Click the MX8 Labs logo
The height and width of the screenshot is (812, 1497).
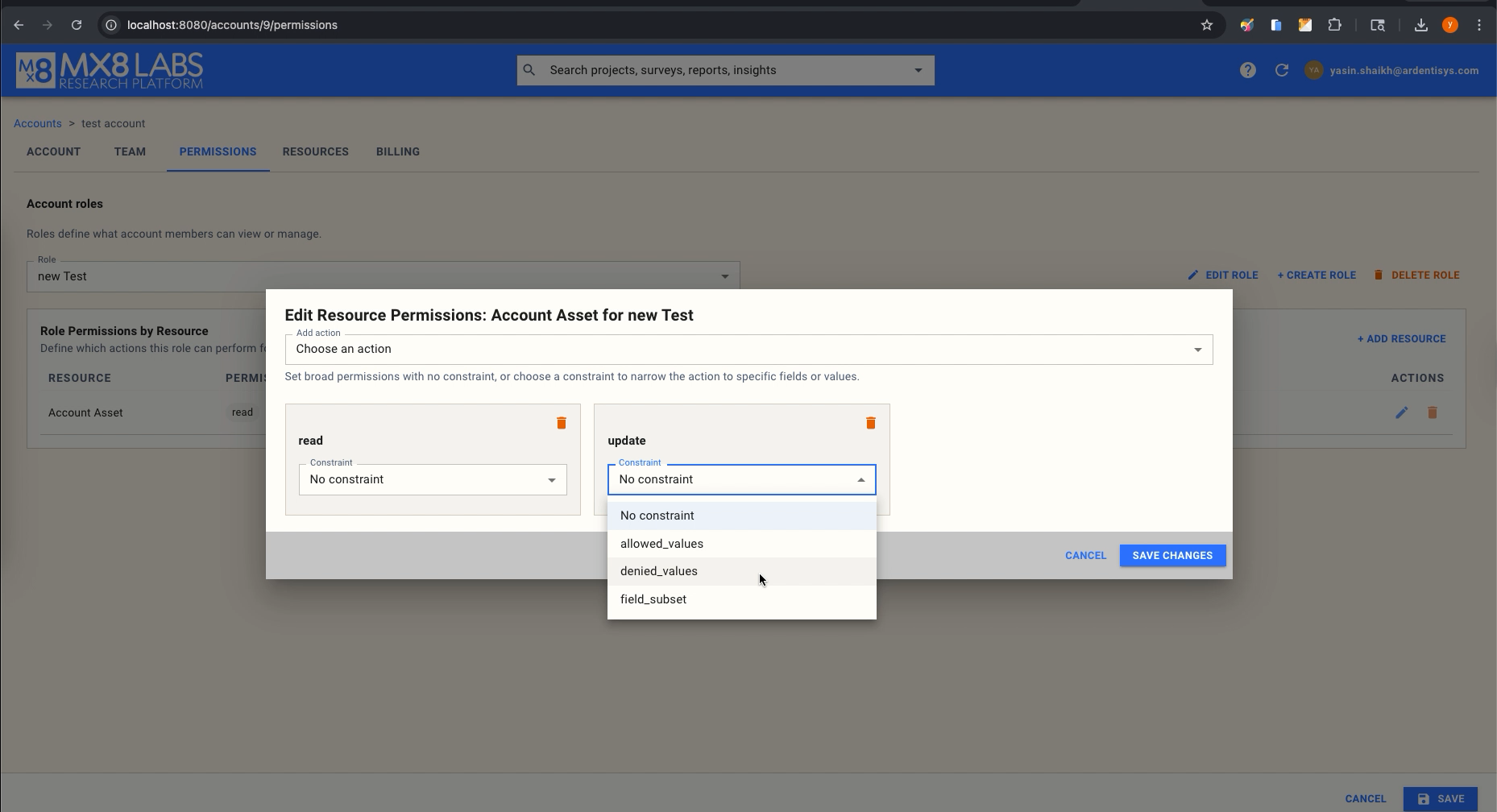(109, 70)
